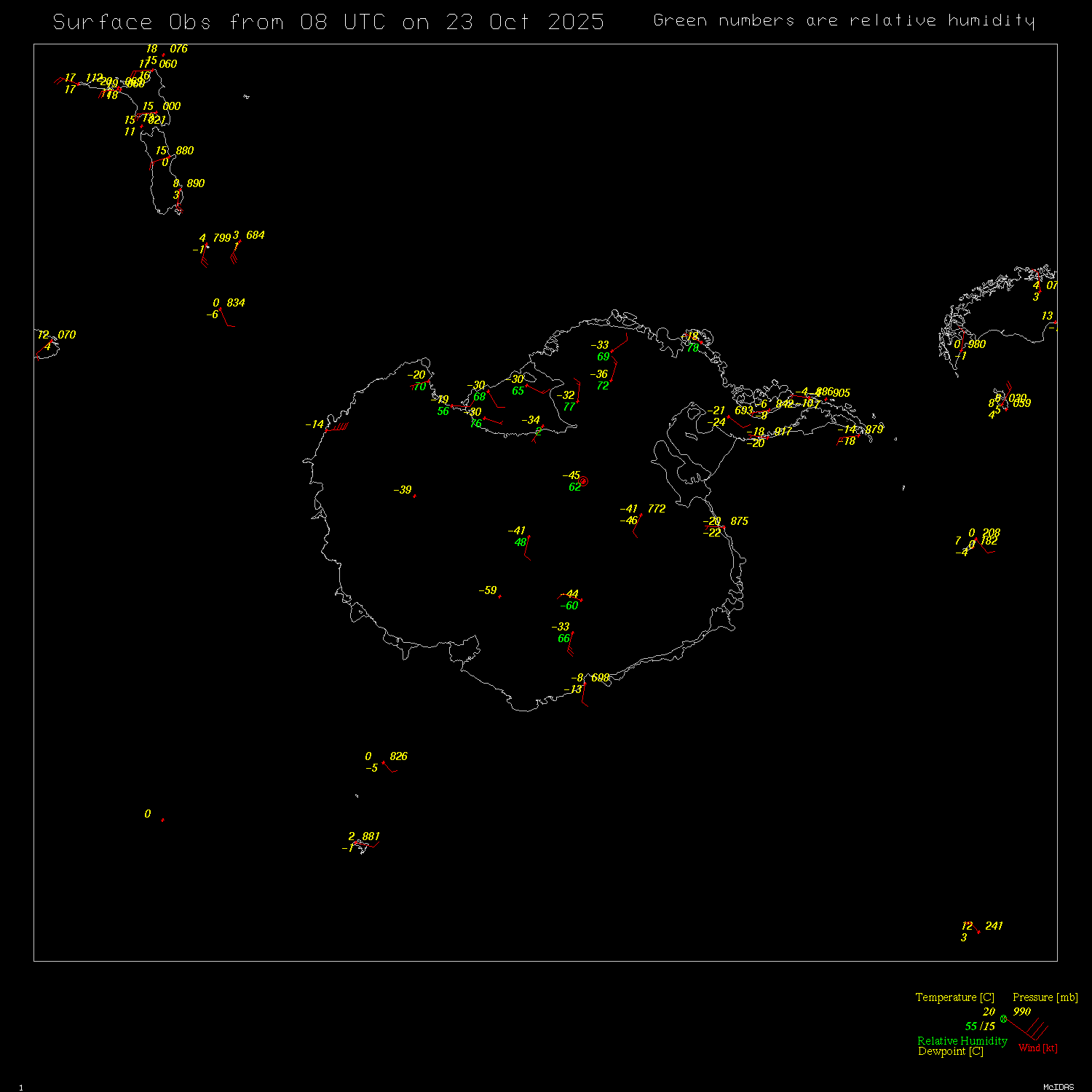The height and width of the screenshot is (1092, 1092).
Task: Click the green station circle in the legend
Action: tap(1004, 1018)
